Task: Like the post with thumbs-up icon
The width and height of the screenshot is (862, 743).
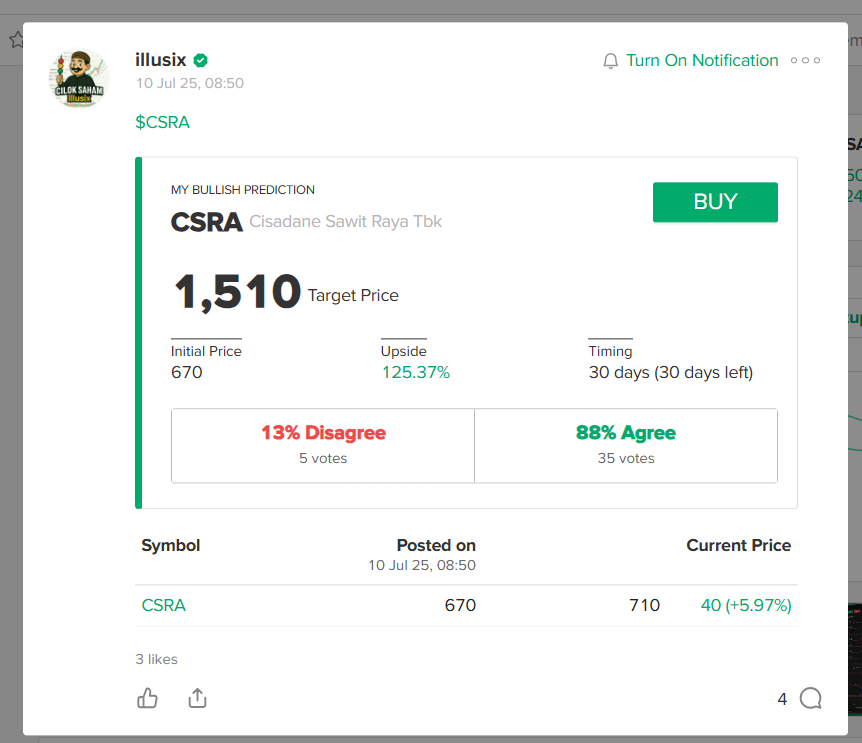Action: click(x=147, y=698)
